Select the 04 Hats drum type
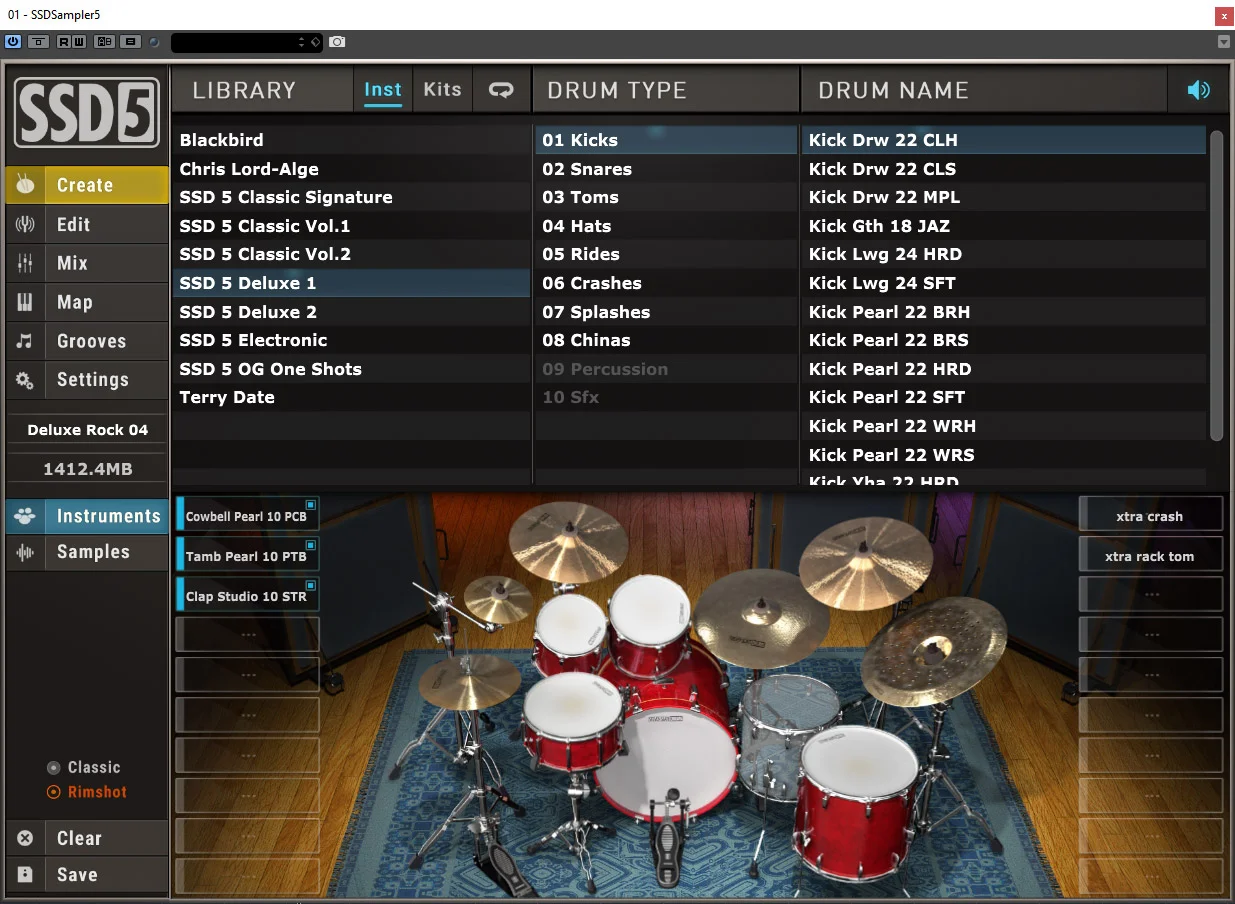Screen dimensions: 1235x904 point(666,226)
